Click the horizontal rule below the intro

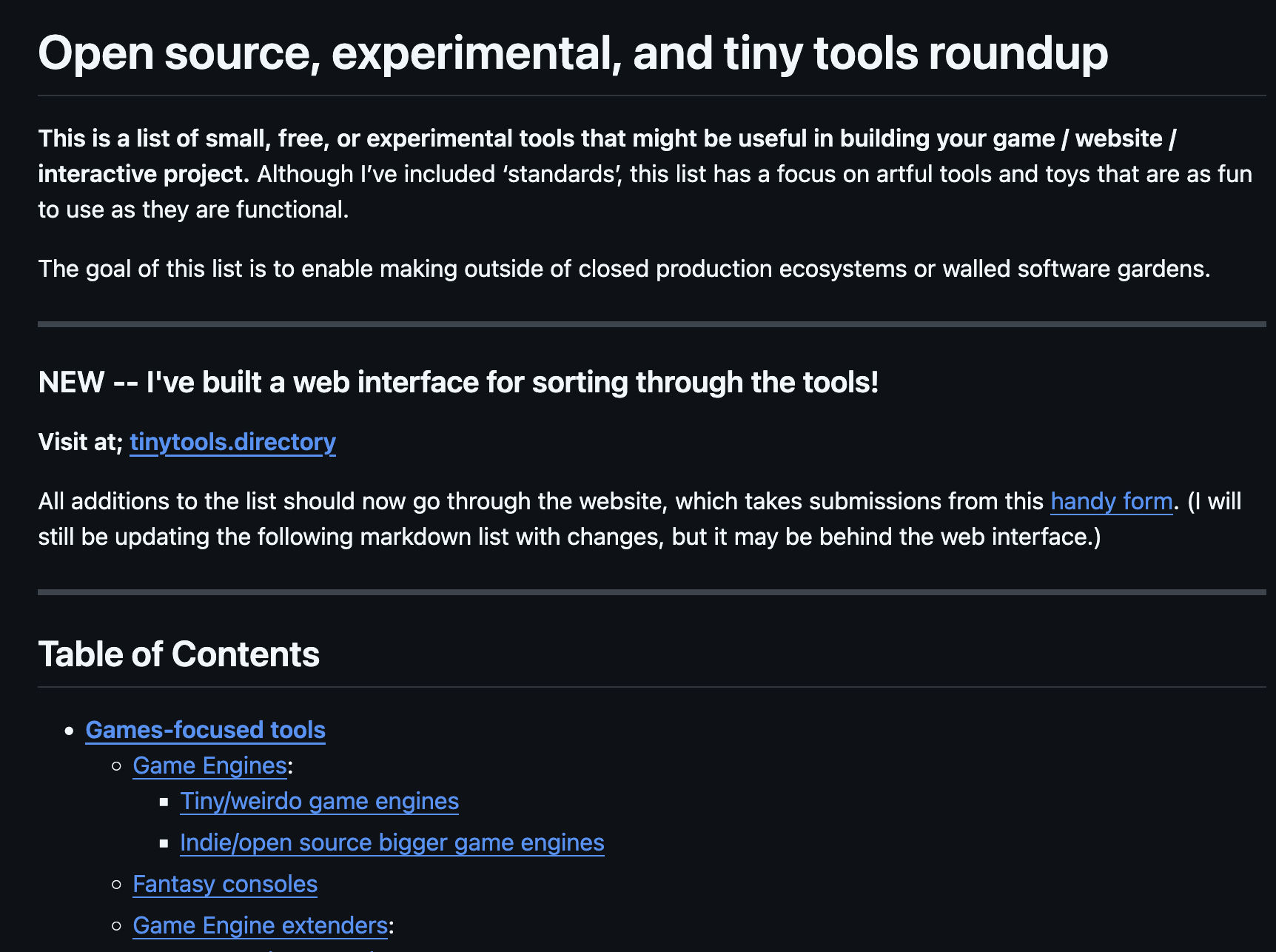tap(652, 324)
